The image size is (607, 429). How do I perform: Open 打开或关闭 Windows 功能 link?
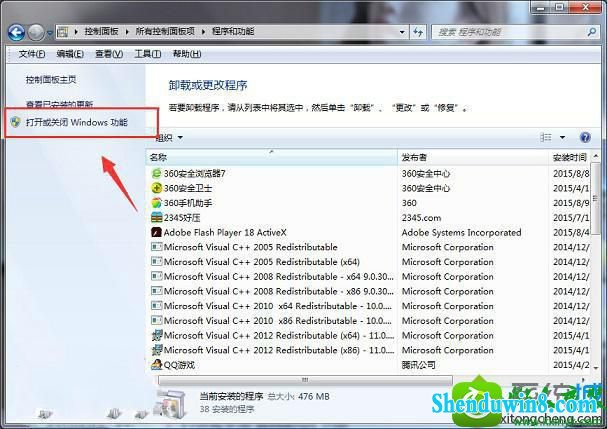tap(77, 122)
